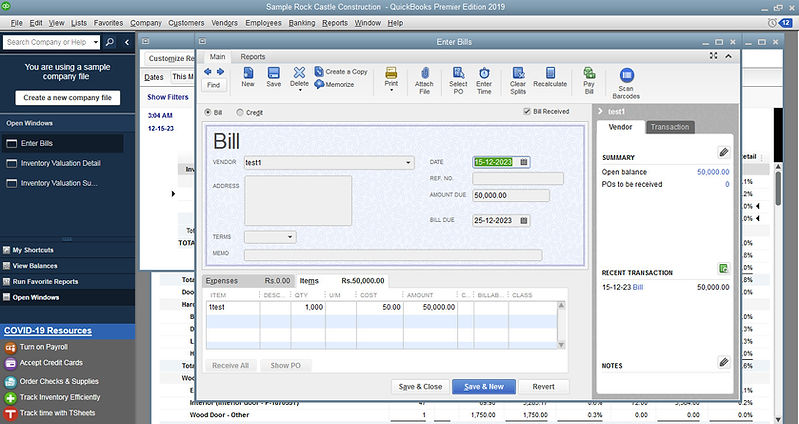The width and height of the screenshot is (799, 424).
Task: Open the Vendors menu
Action: coord(225,23)
